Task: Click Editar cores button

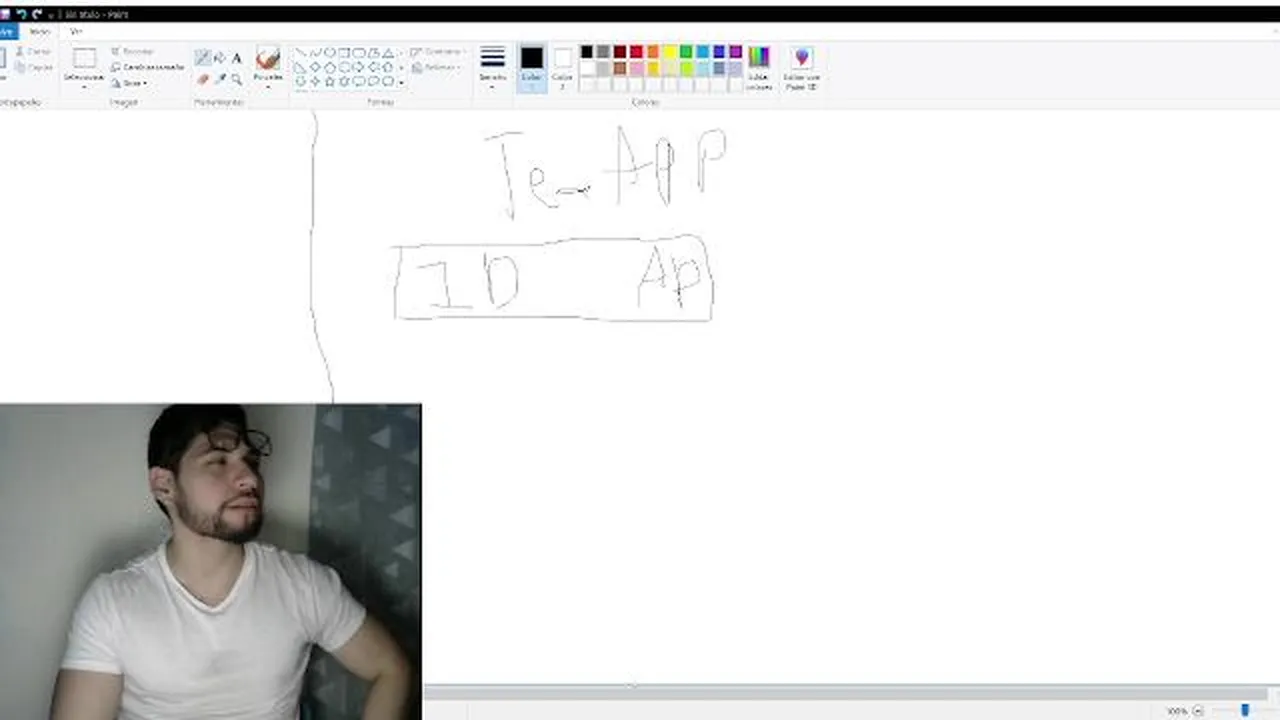Action: [x=759, y=68]
